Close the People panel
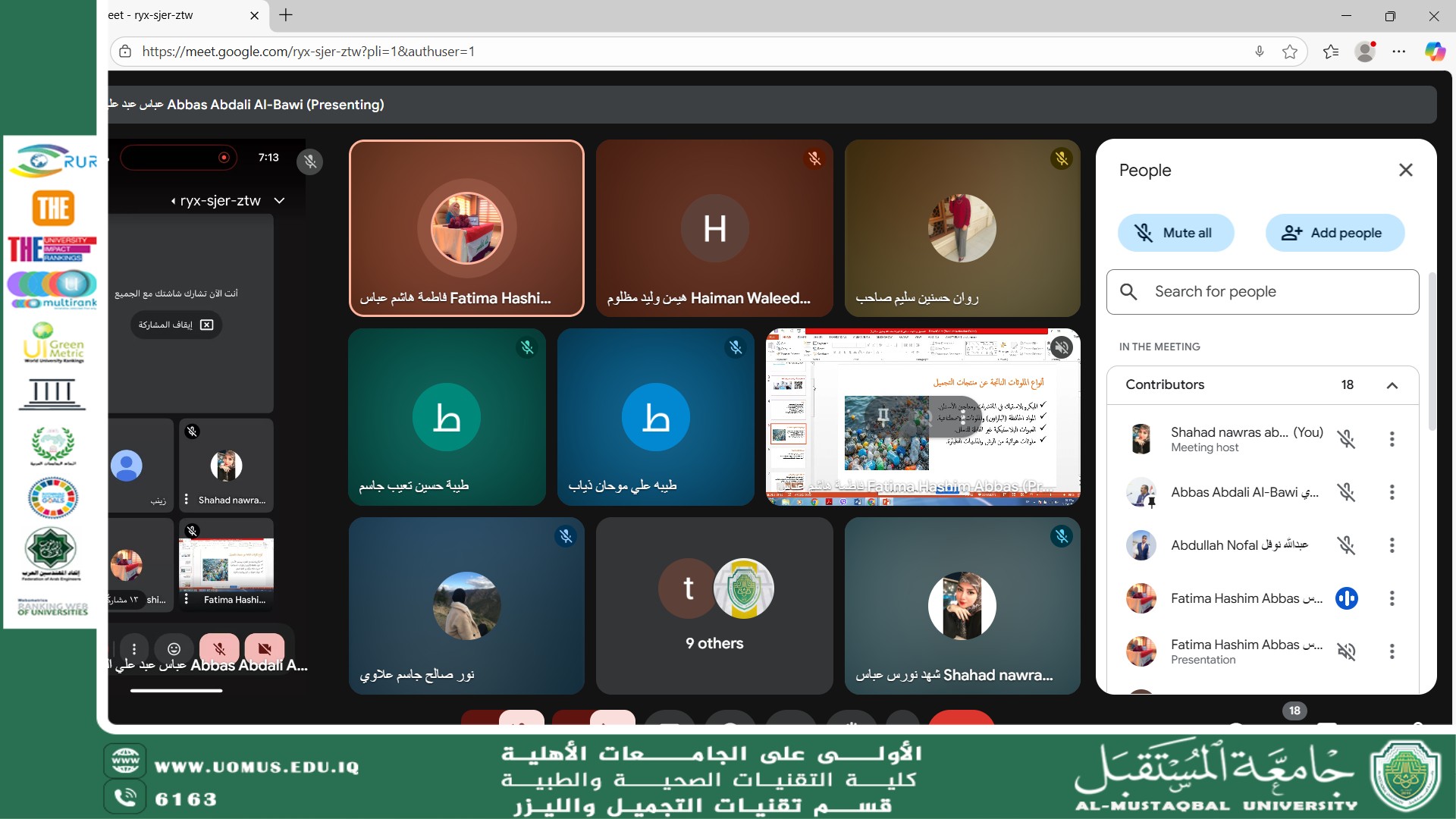Viewport: 1456px width, 819px height. point(1405,170)
